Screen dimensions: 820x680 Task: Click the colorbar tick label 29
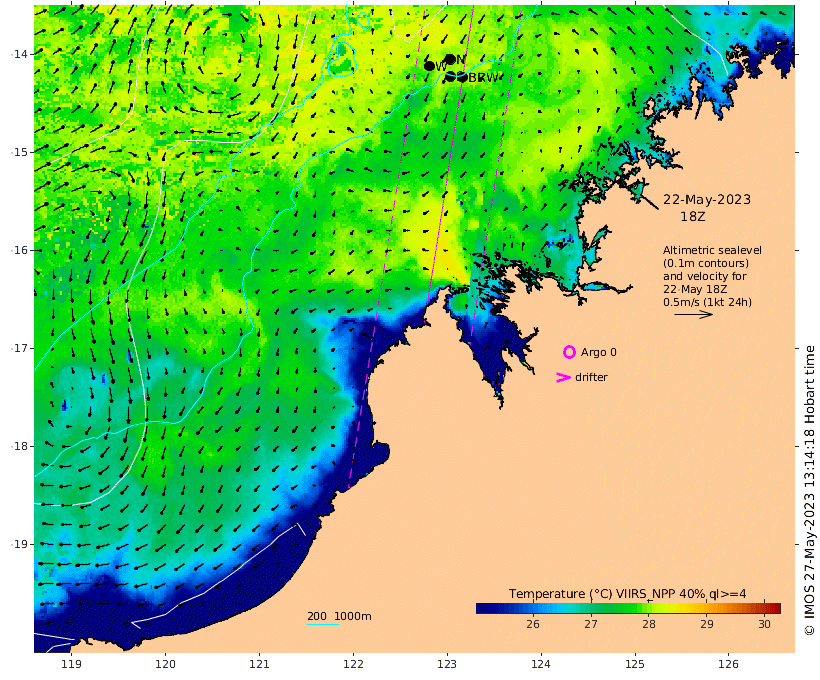click(x=707, y=624)
